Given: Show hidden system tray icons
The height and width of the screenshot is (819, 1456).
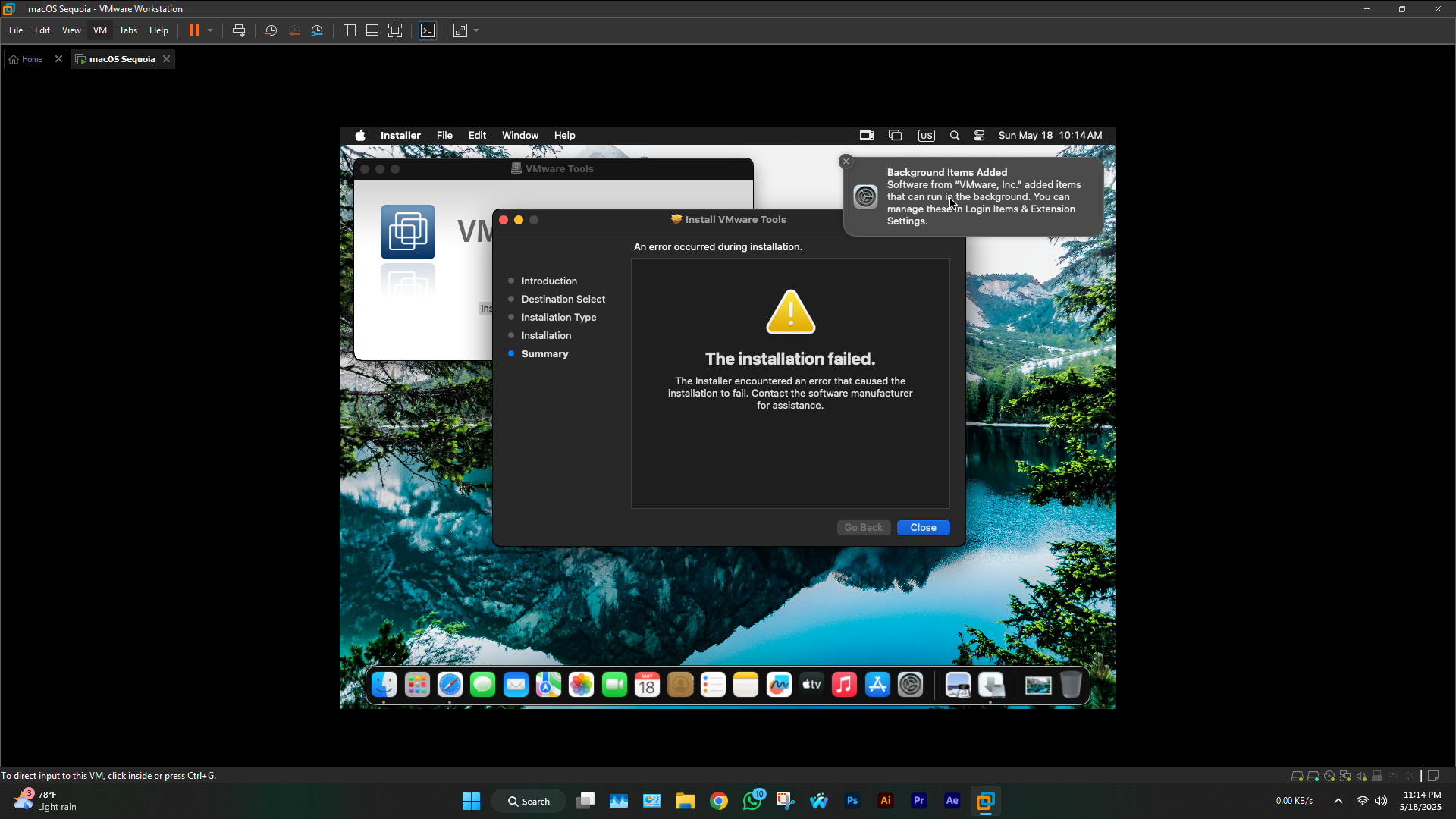Looking at the screenshot, I should pyautogui.click(x=1338, y=801).
